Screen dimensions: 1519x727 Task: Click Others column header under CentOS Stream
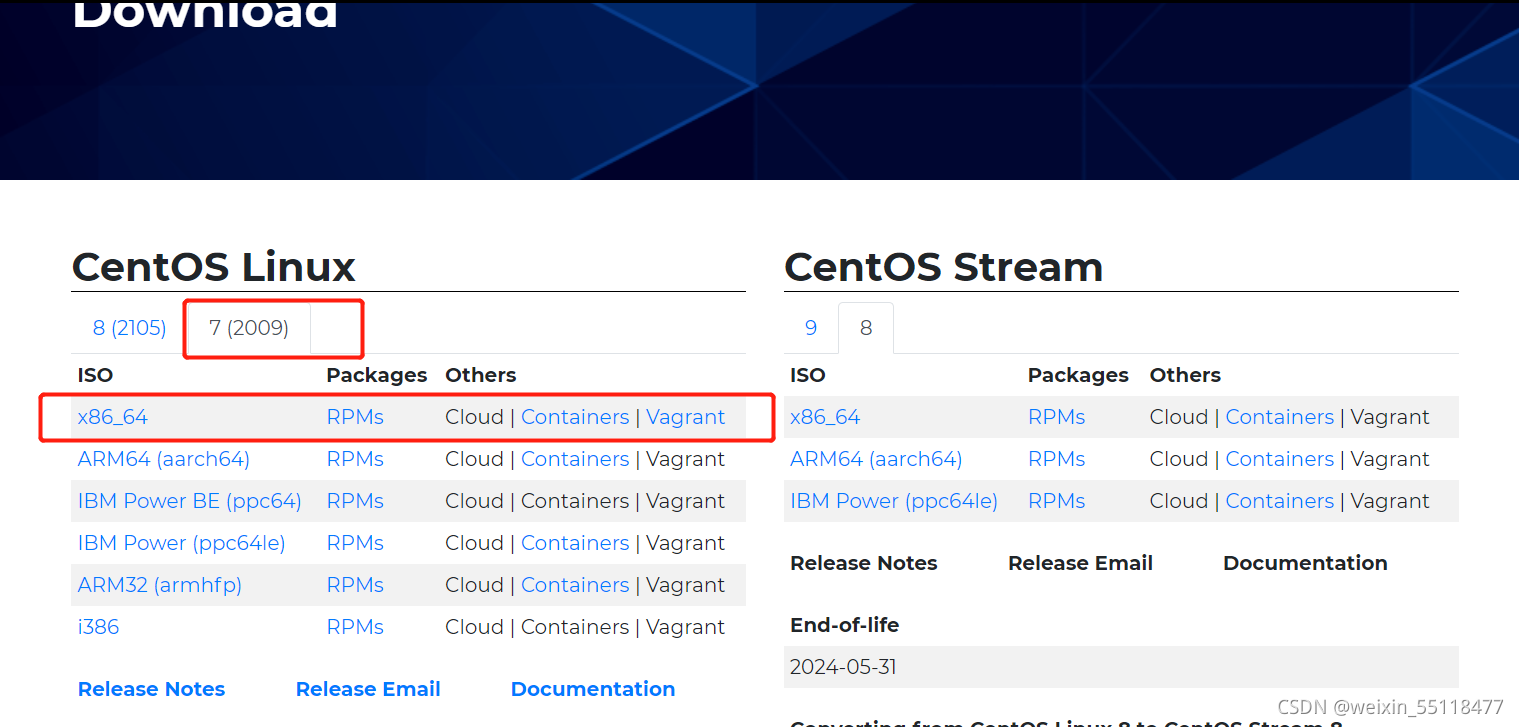(x=1185, y=375)
